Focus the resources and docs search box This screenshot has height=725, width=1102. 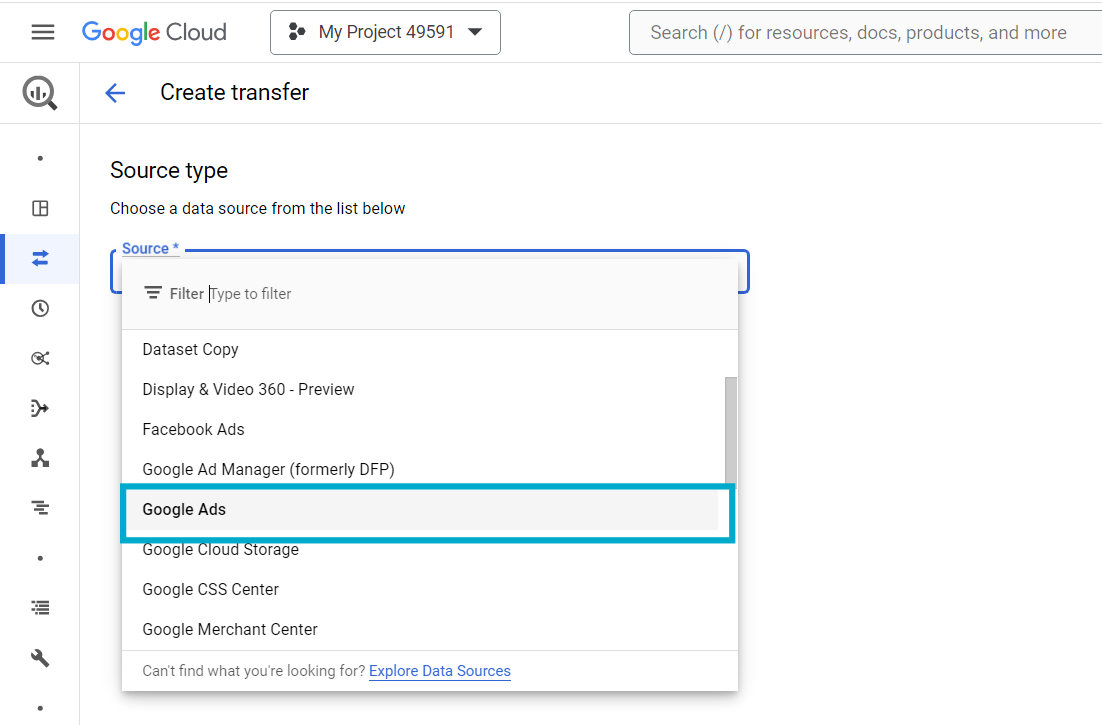865,32
